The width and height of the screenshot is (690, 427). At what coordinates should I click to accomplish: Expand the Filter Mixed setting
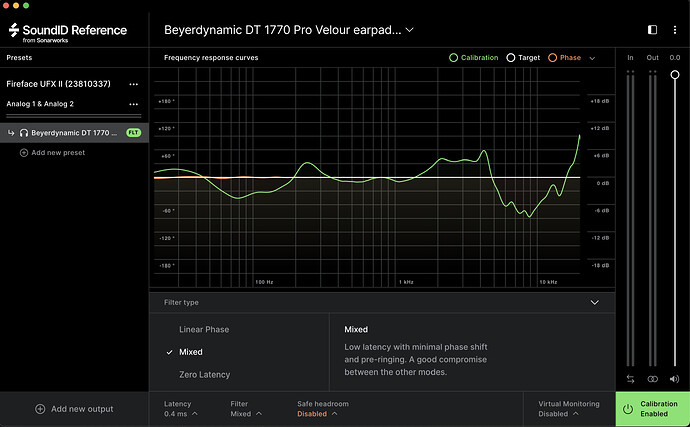pos(246,409)
